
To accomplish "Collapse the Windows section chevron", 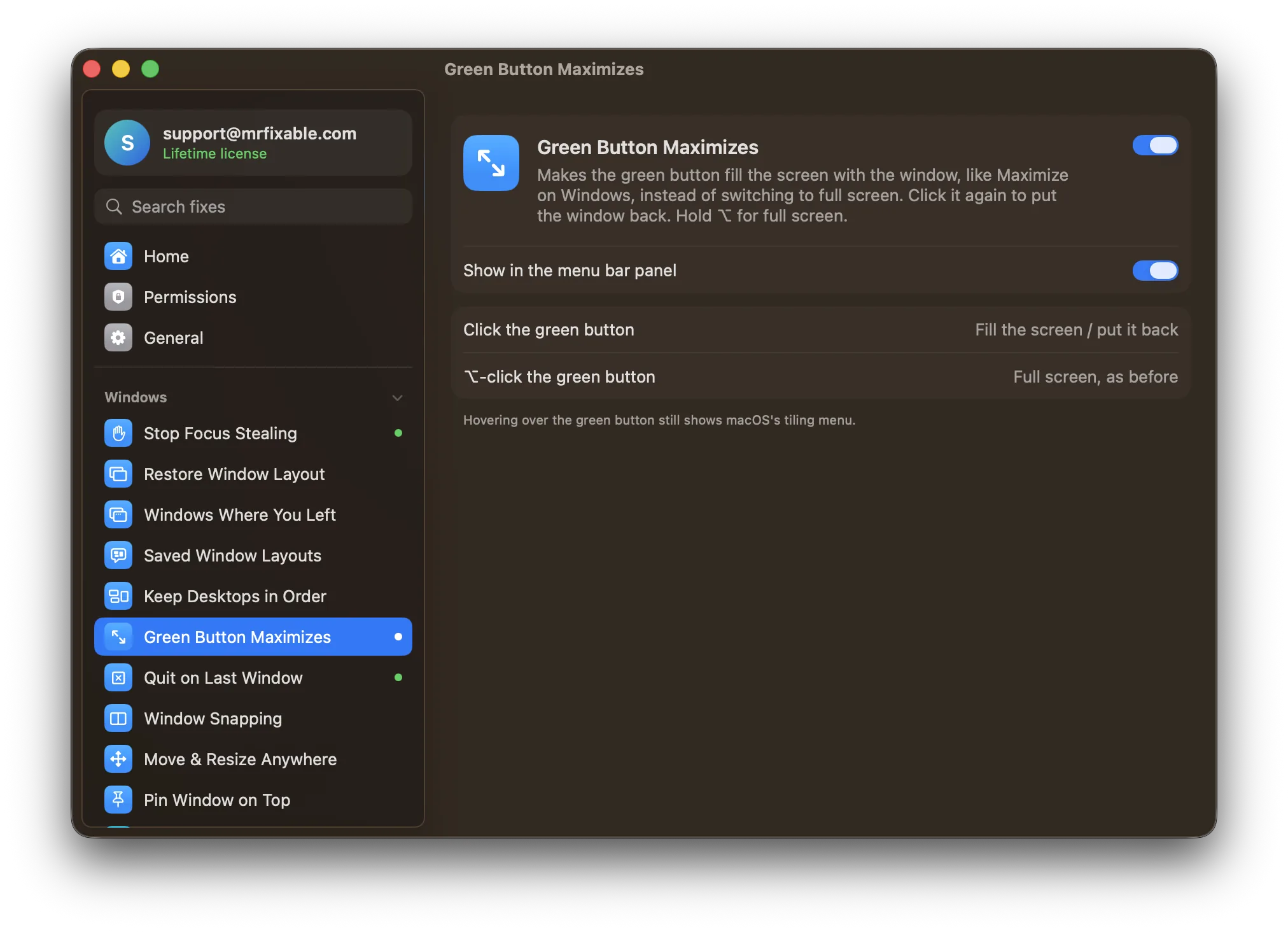I will (x=398, y=398).
